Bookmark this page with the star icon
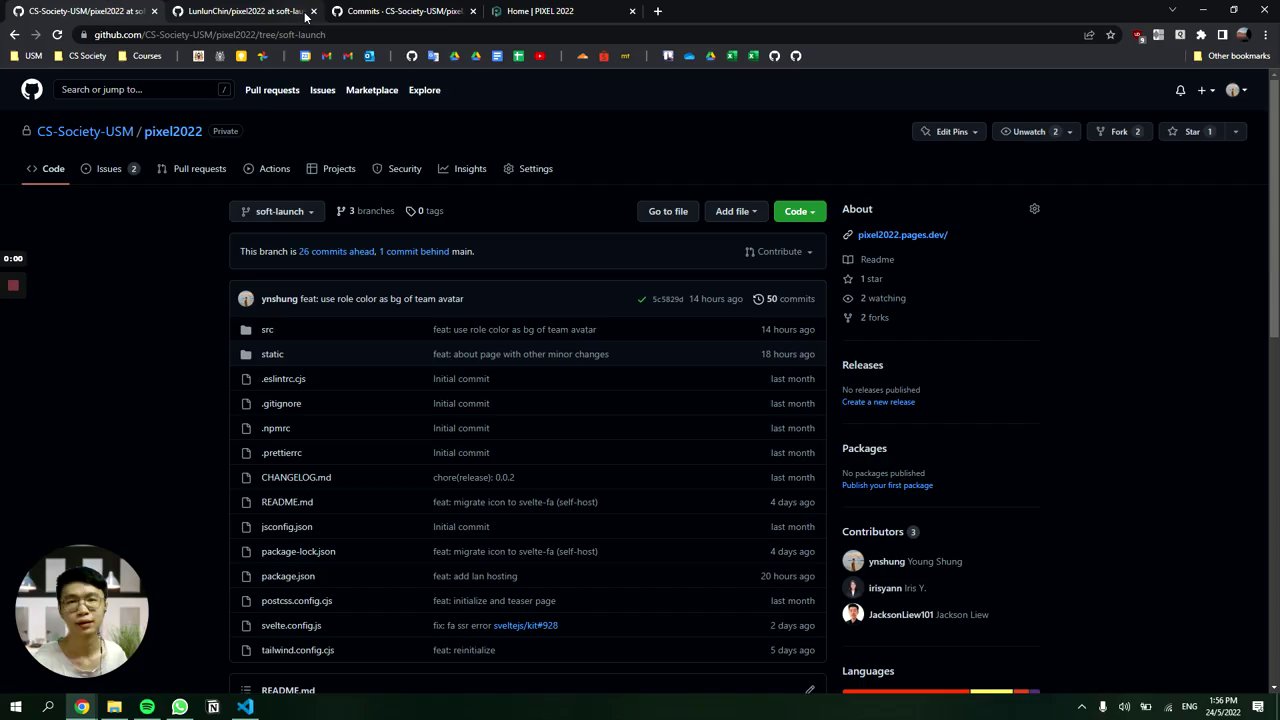Viewport: 1280px width, 720px height. (1110, 35)
